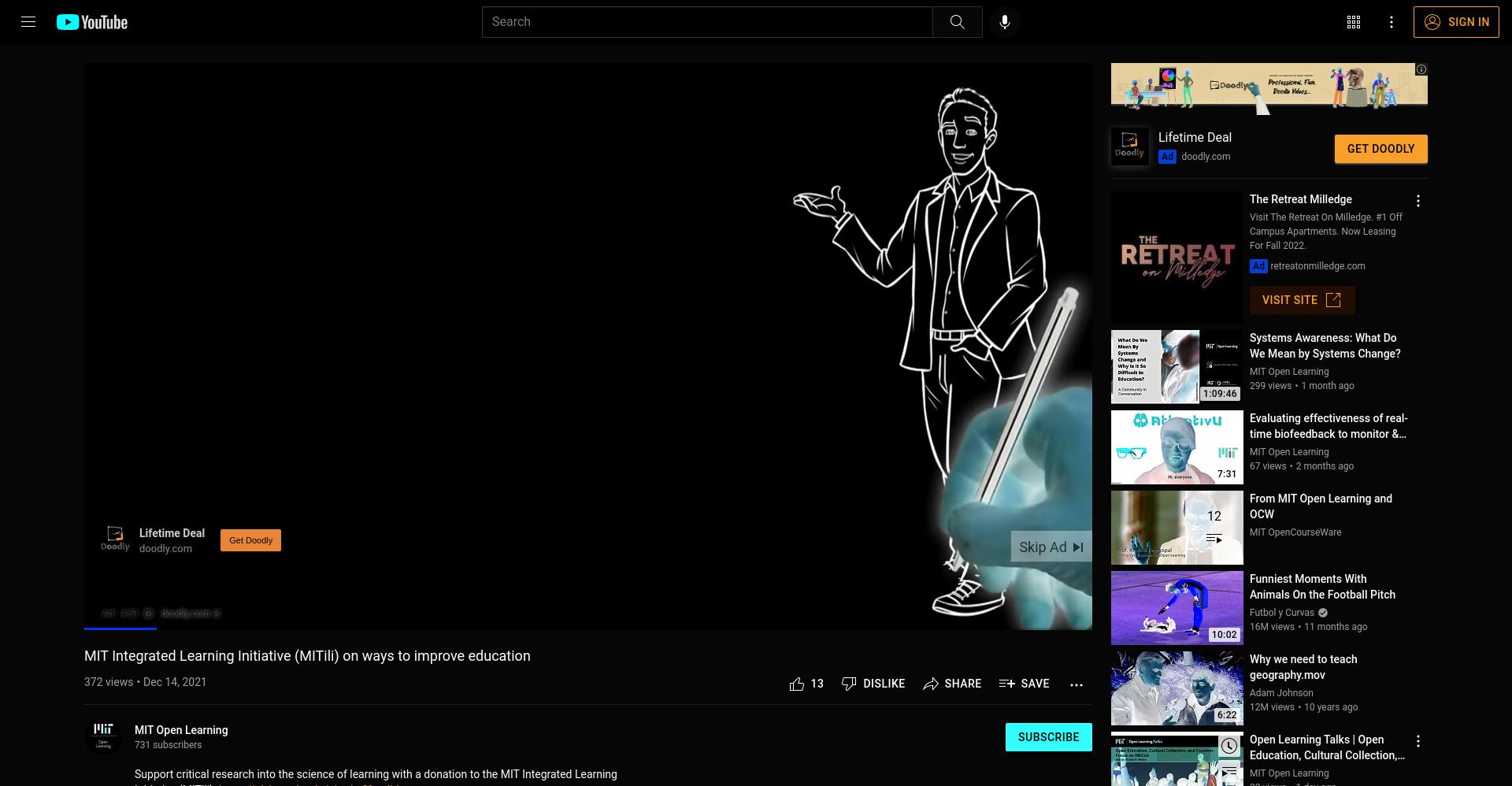Open 'From MIT Open Learning and OCW' title
Screen dimensions: 1512x786
[x=1321, y=506]
